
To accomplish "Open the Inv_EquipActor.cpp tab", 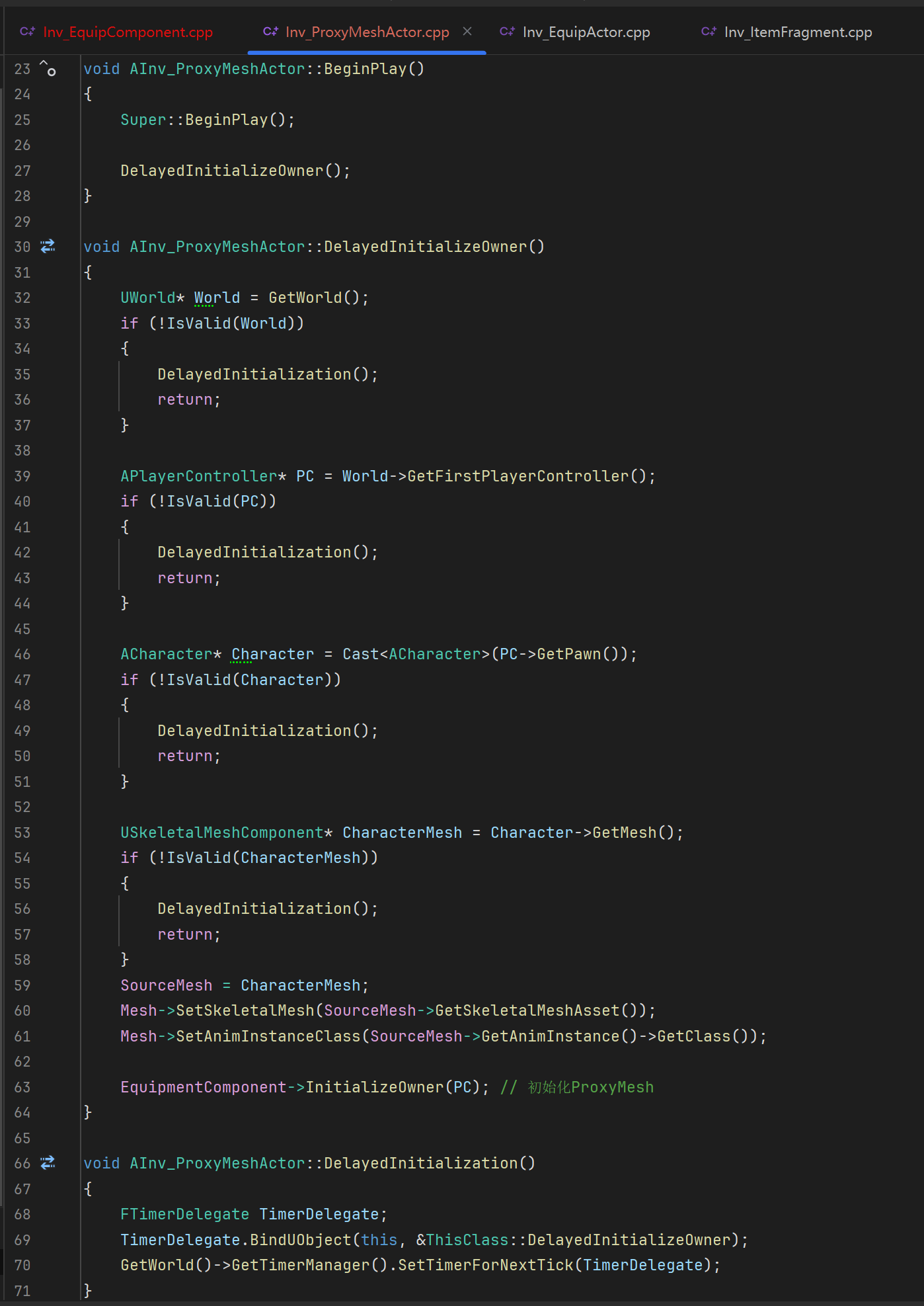I will pyautogui.click(x=586, y=32).
